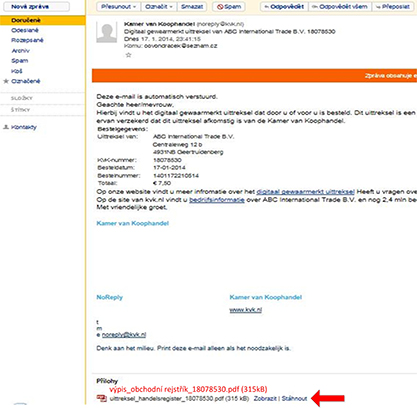Open the bedrijfsinformatie link
The width and height of the screenshot is (417, 408).
click(217, 200)
